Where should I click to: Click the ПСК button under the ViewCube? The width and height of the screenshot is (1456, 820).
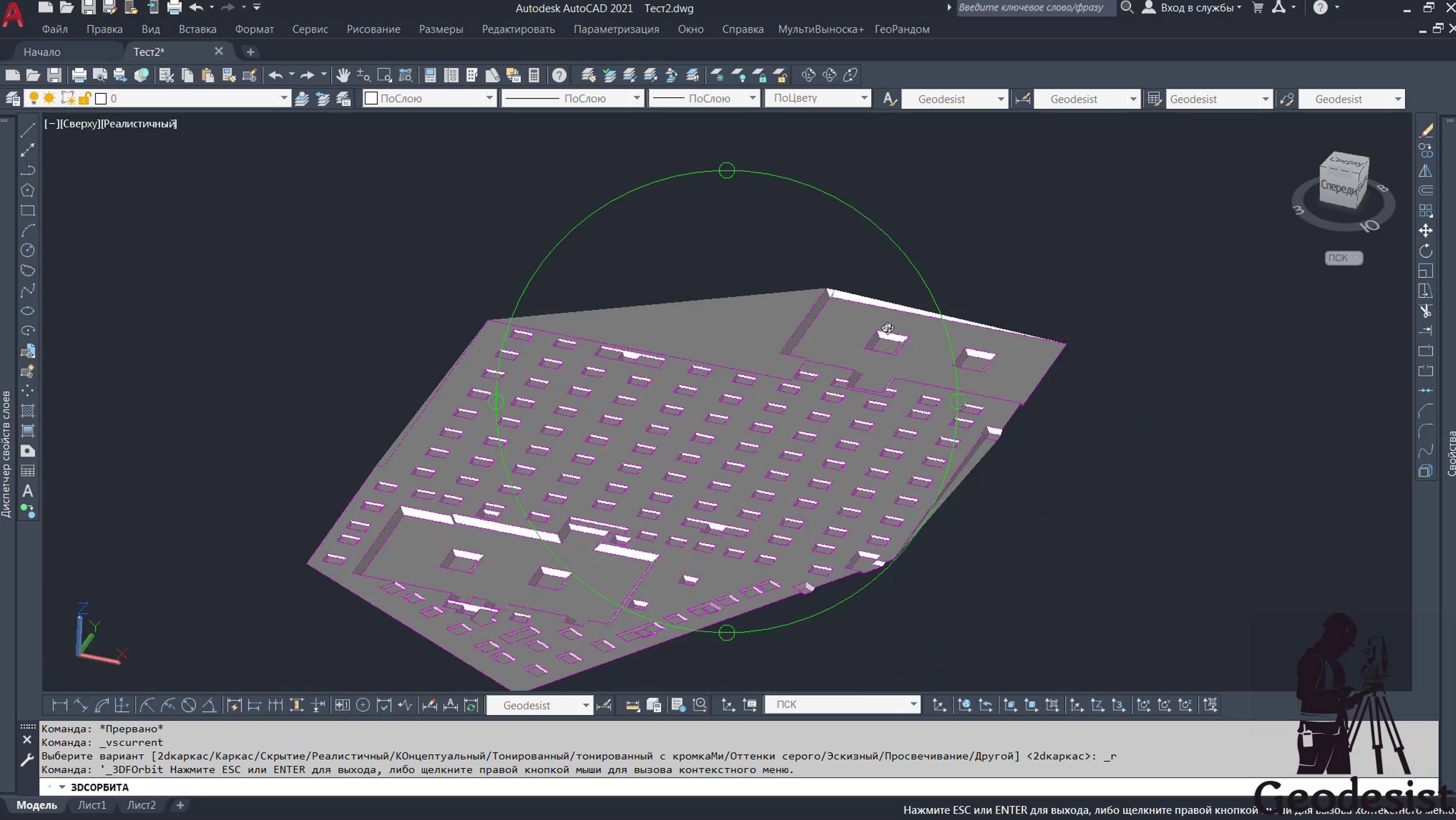point(1343,258)
